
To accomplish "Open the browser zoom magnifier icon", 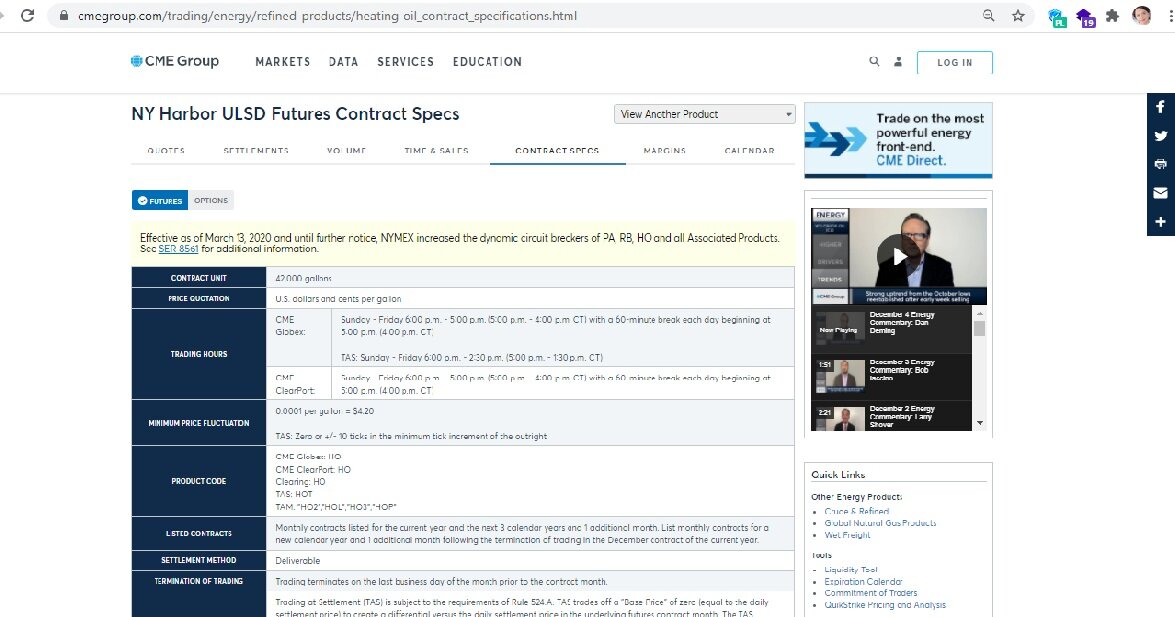I will (x=988, y=15).
